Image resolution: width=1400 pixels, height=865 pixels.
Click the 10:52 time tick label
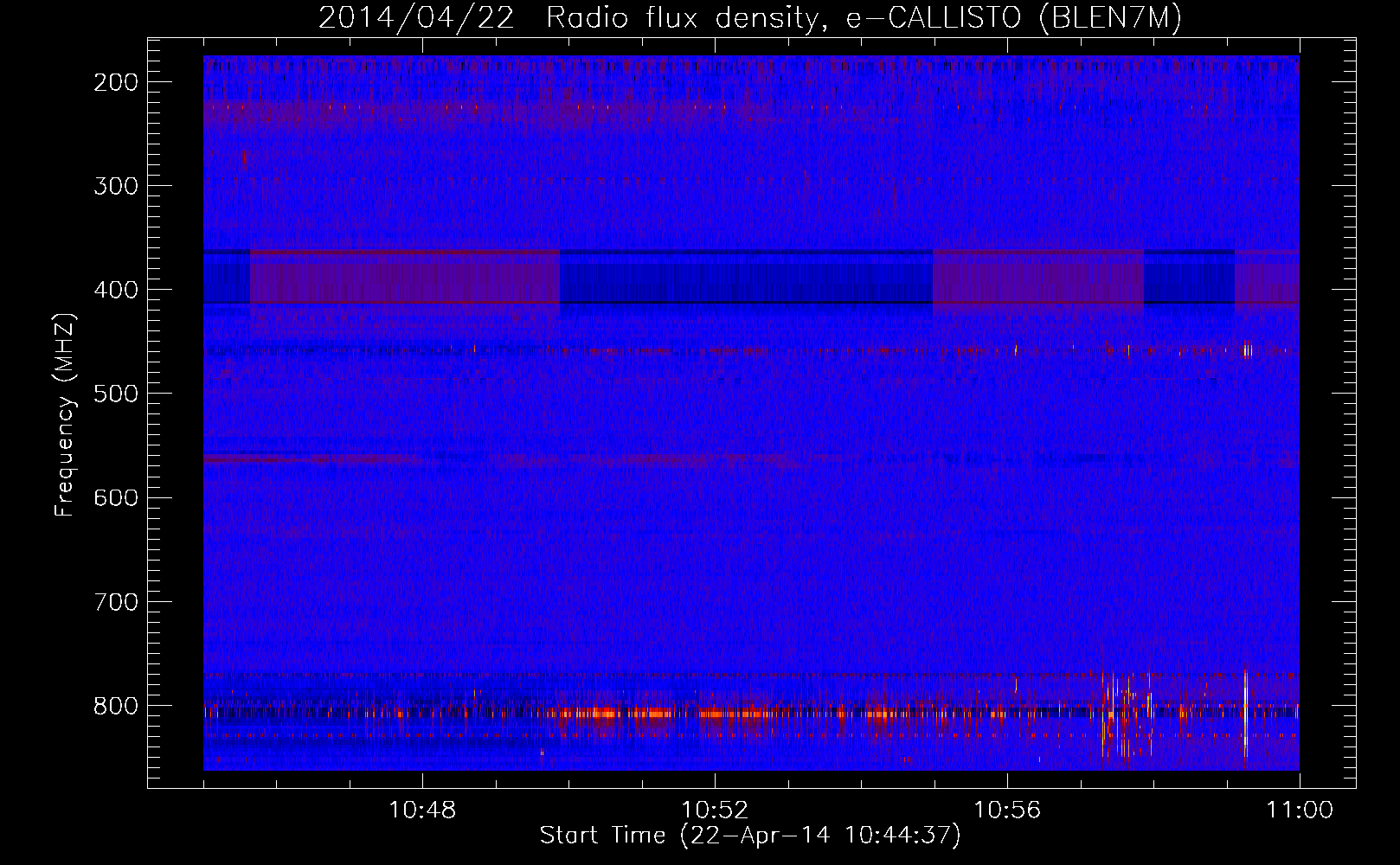click(715, 811)
